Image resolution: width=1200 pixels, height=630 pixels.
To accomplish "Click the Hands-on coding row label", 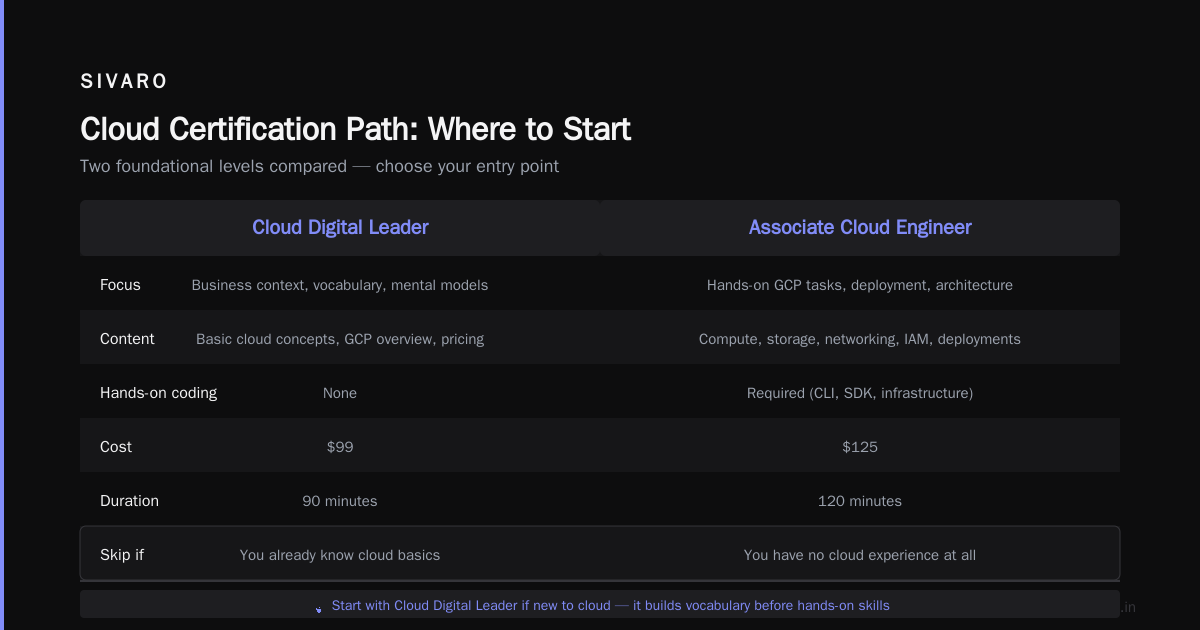I will click(158, 393).
